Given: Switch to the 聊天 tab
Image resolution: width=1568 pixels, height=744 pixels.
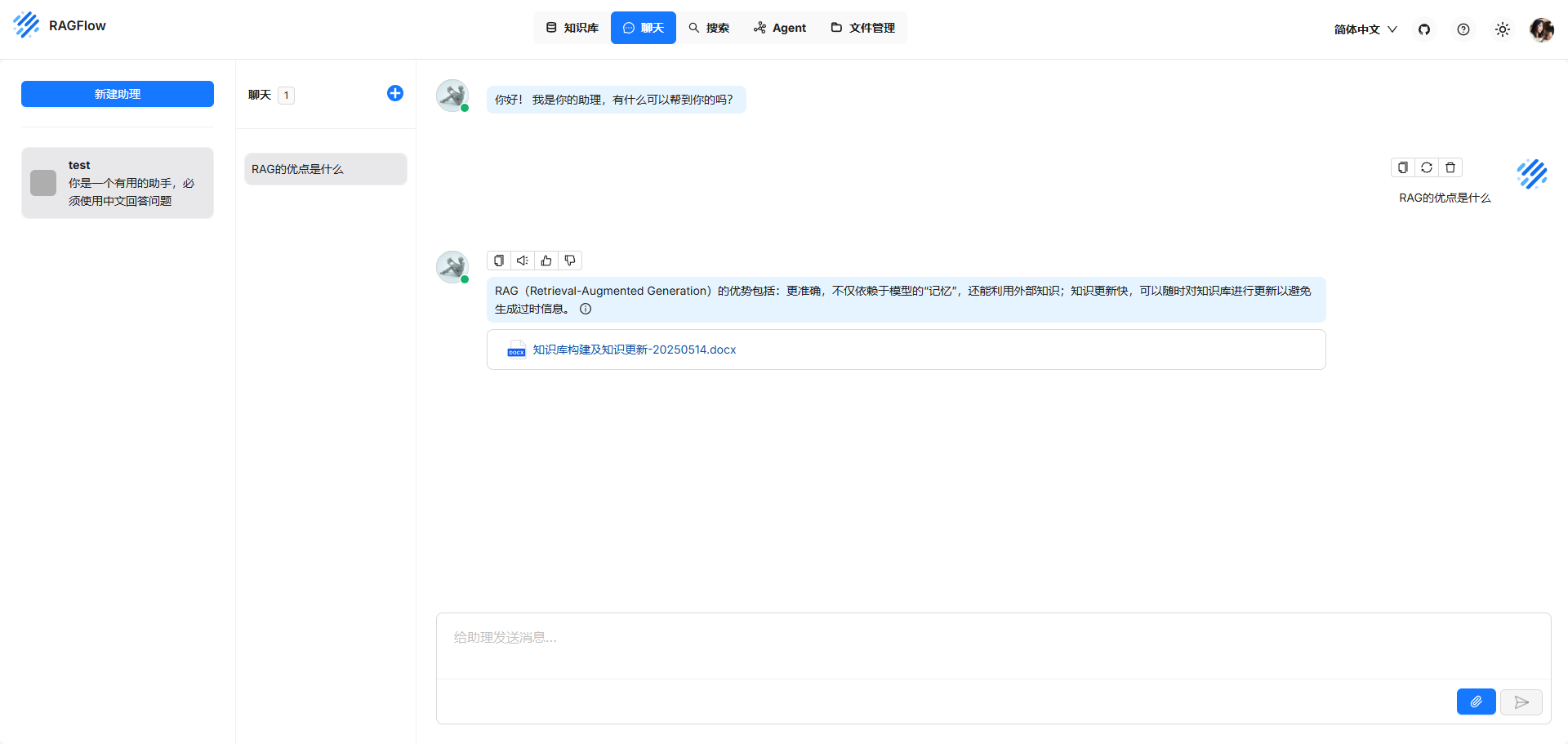Looking at the screenshot, I should click(644, 28).
